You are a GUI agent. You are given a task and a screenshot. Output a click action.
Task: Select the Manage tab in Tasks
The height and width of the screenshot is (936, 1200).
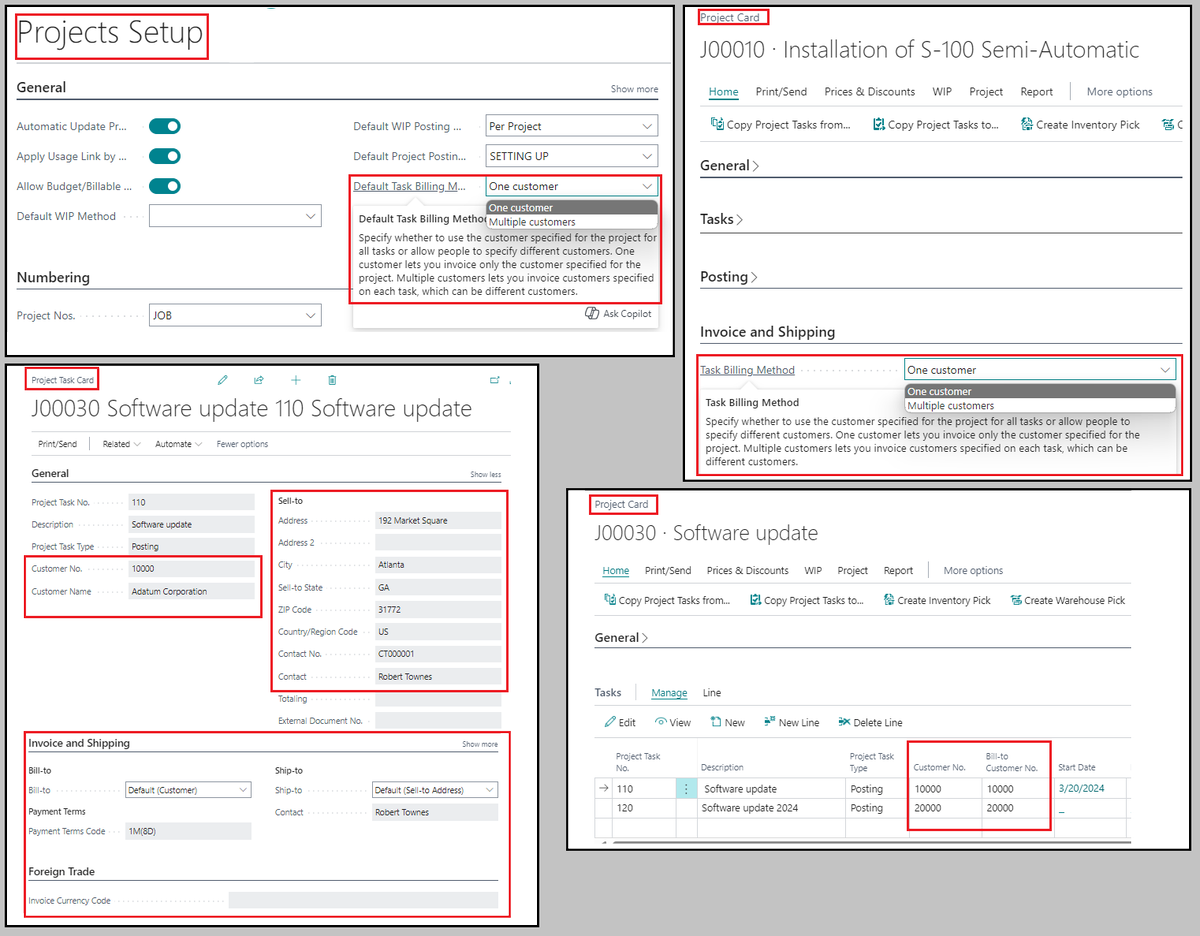tap(669, 692)
